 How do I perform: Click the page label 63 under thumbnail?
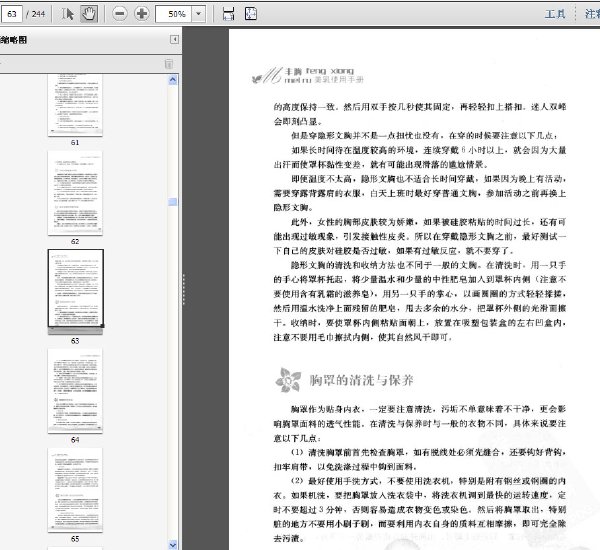[75, 341]
